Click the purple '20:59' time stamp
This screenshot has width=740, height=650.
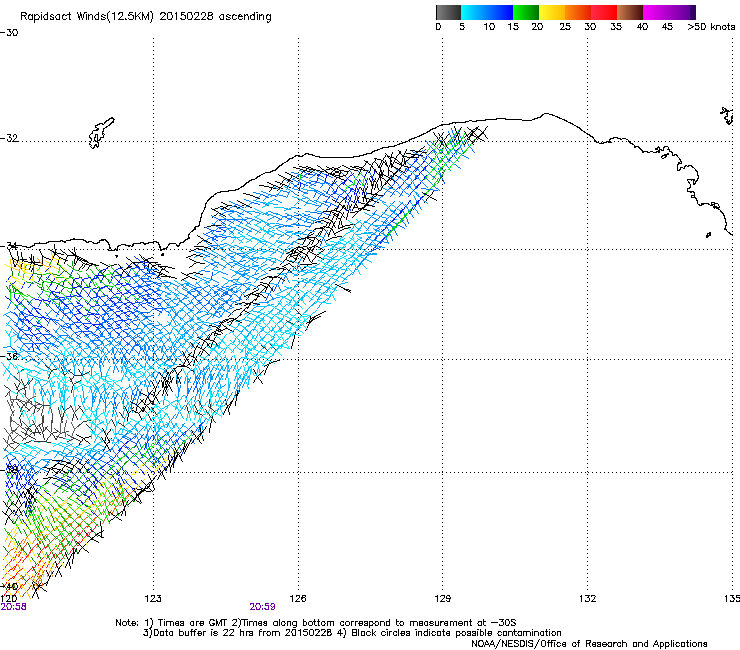point(262,607)
